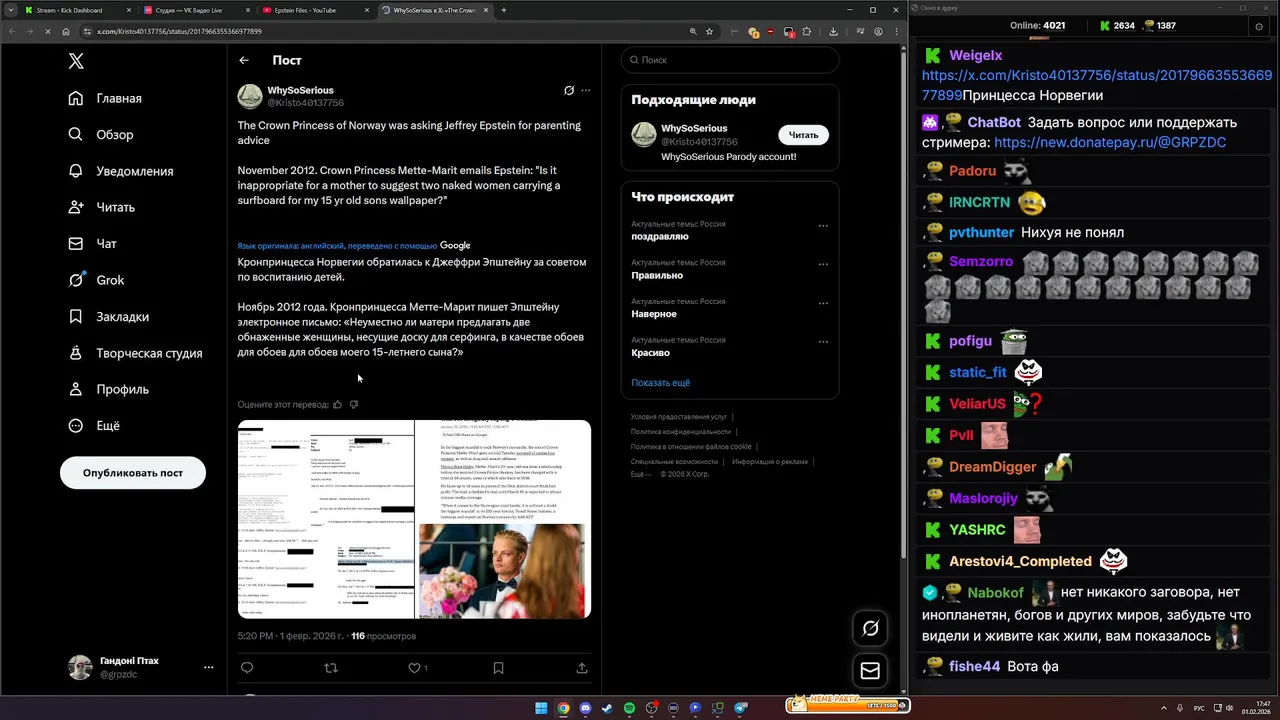Click the Читать sidebar people icon
This screenshot has width=1280, height=720.
pyautogui.click(x=76, y=207)
